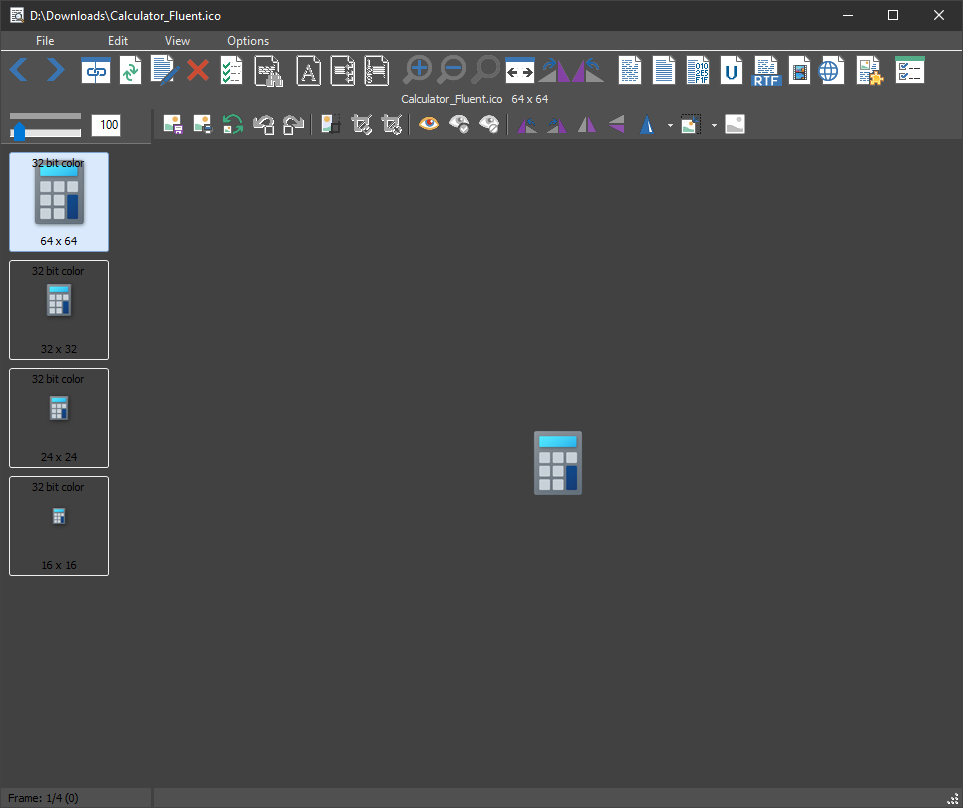Click the save image icon
The height and width of the screenshot is (808, 963).
[x=172, y=124]
